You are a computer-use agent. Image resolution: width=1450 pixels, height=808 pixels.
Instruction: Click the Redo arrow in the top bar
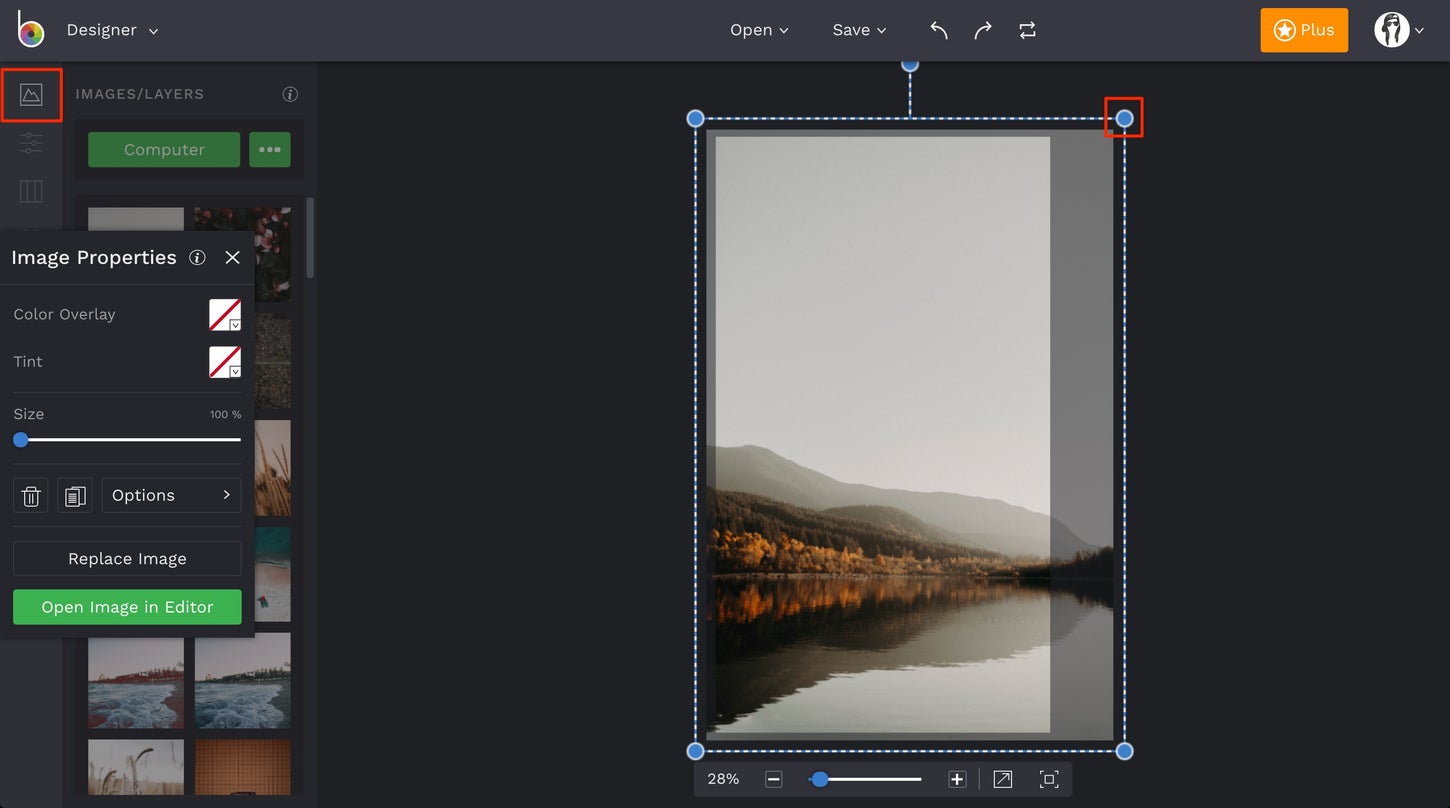click(x=983, y=30)
